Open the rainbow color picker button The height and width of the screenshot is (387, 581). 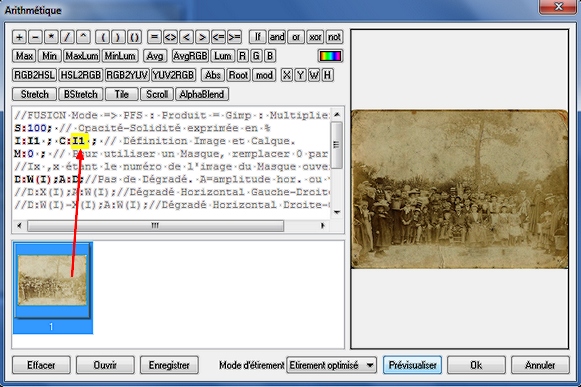pos(330,56)
